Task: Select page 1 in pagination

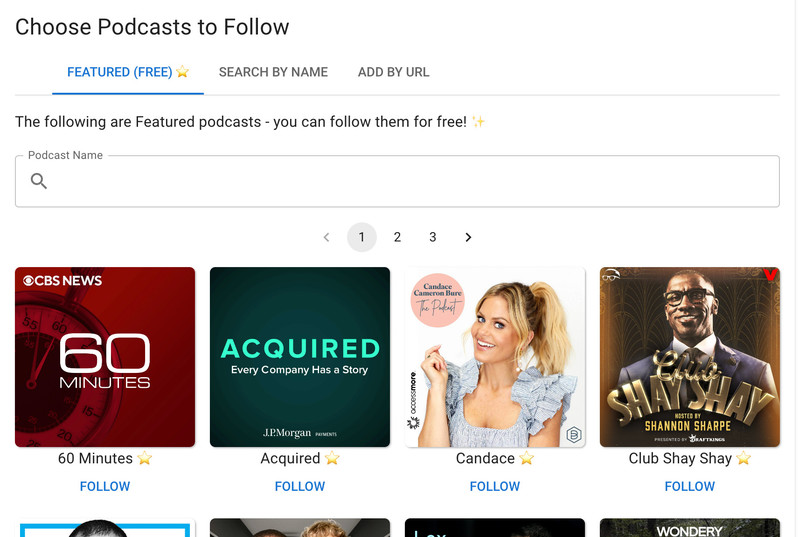Action: coord(362,237)
